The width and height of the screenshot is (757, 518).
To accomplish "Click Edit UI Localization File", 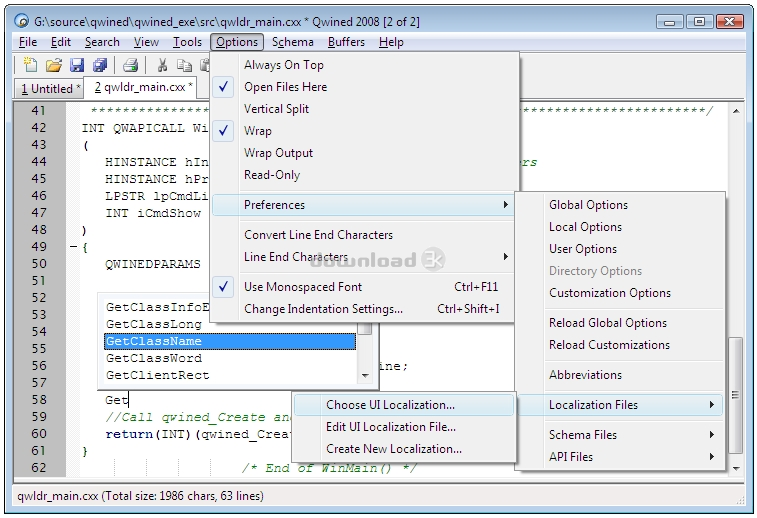I will point(404,427).
